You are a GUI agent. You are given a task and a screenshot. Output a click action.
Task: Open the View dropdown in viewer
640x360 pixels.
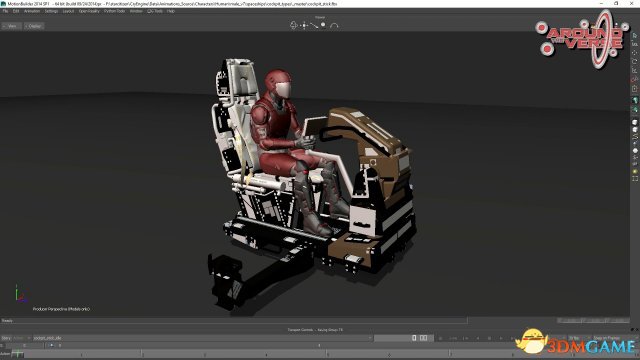tap(11, 26)
